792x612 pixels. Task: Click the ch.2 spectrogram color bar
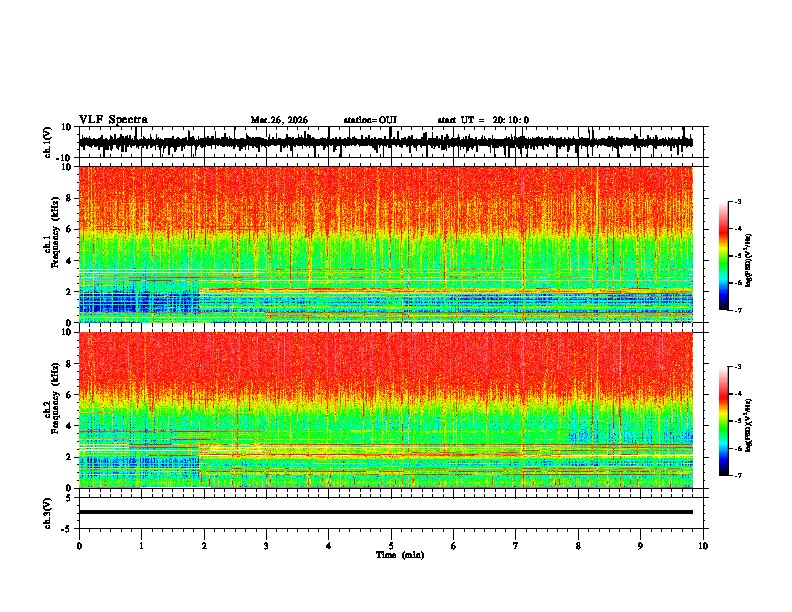[723, 421]
